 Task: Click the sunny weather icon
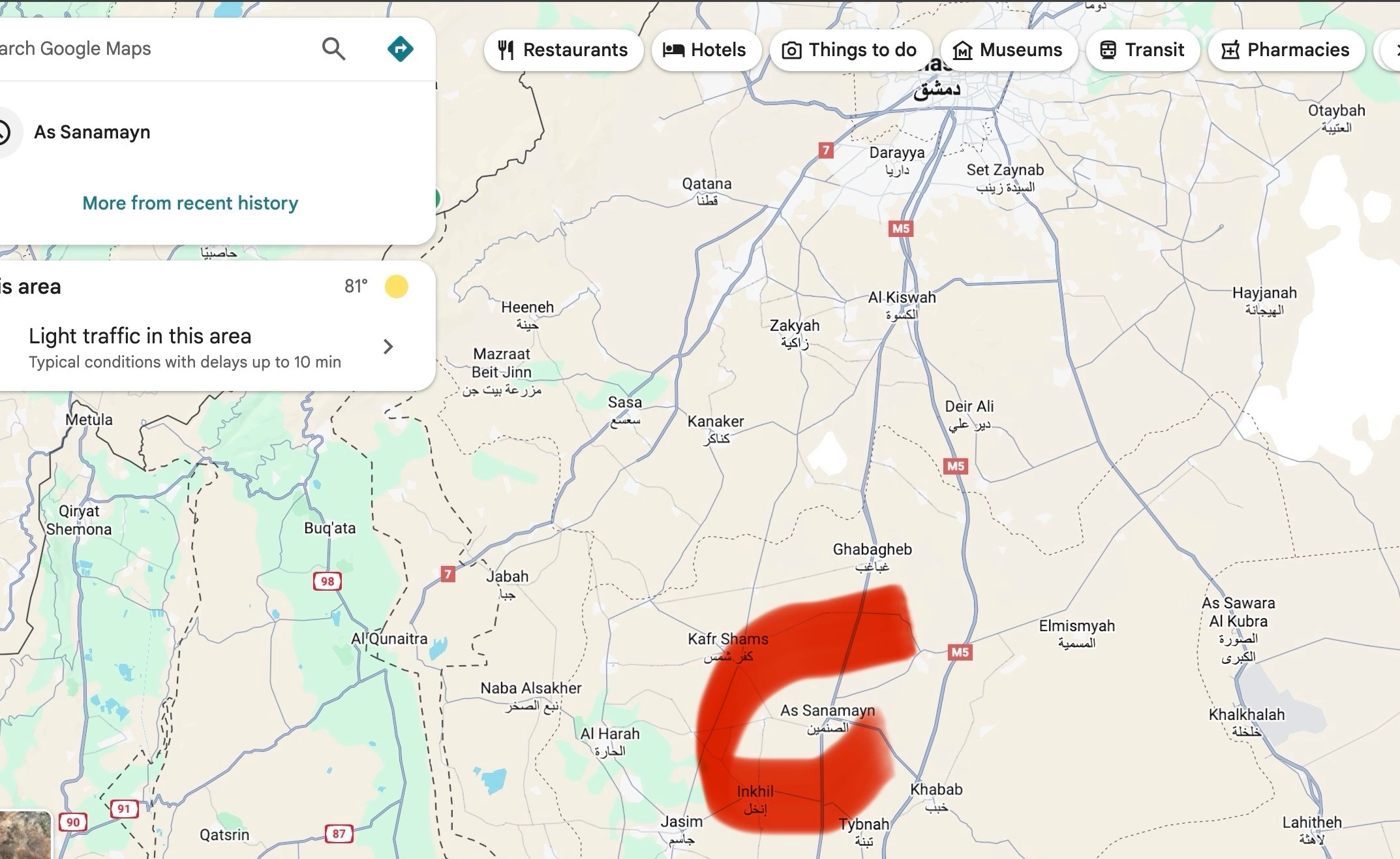point(397,287)
